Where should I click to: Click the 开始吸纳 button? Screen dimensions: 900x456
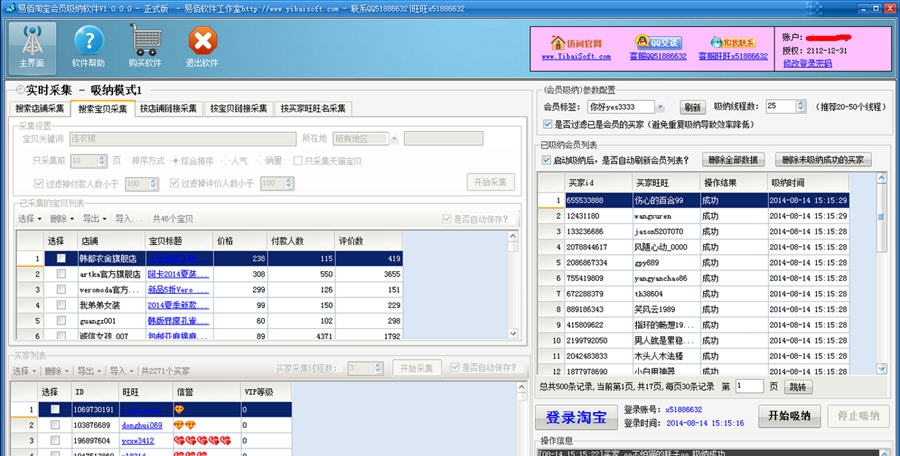click(789, 416)
